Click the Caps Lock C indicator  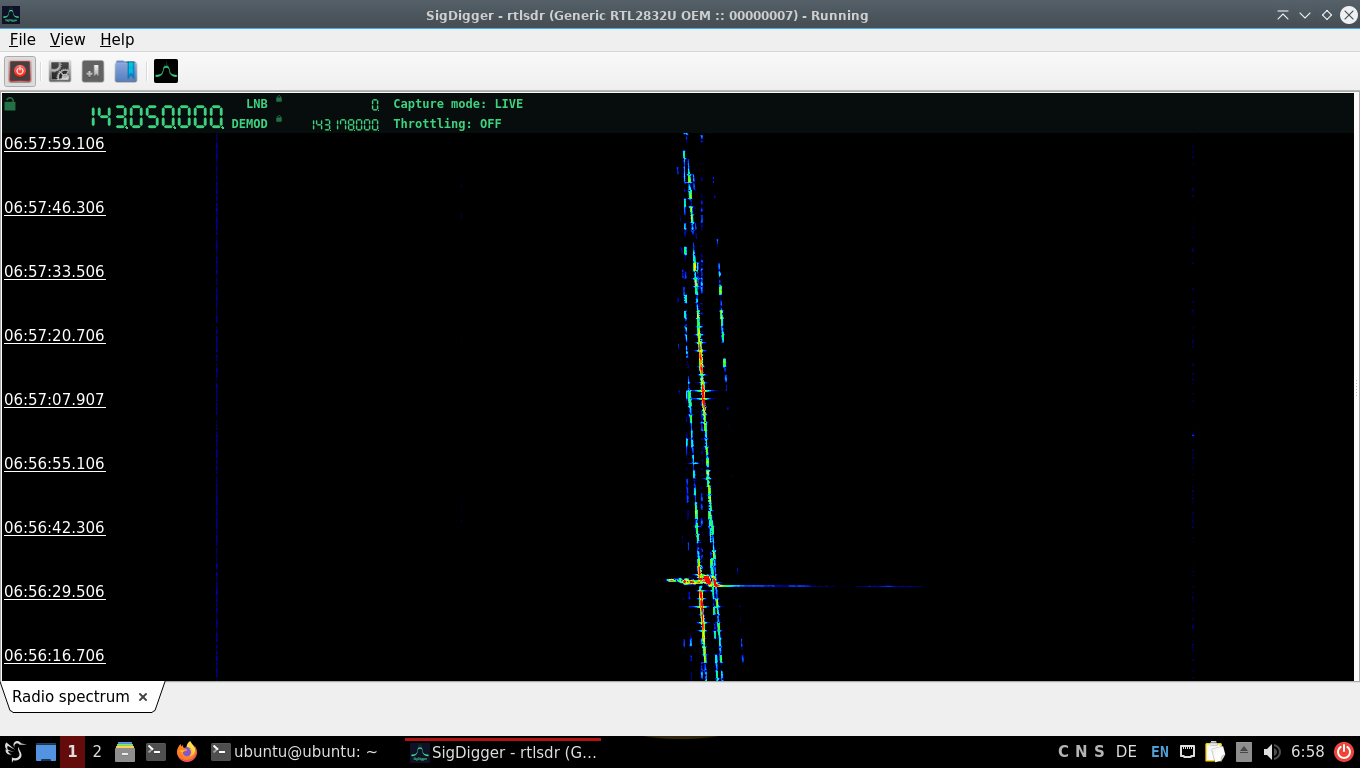point(1064,752)
